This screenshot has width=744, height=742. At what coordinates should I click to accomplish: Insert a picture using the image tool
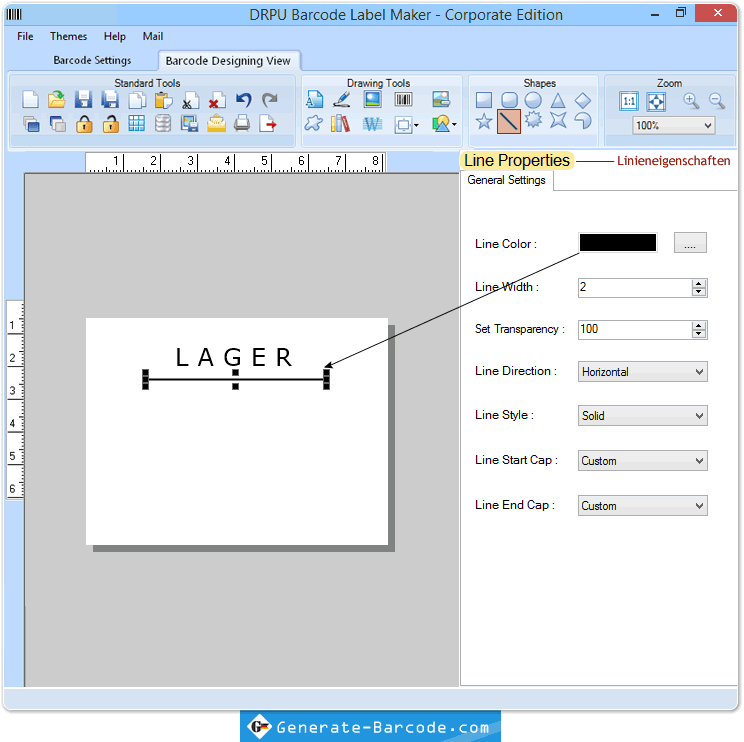point(372,100)
